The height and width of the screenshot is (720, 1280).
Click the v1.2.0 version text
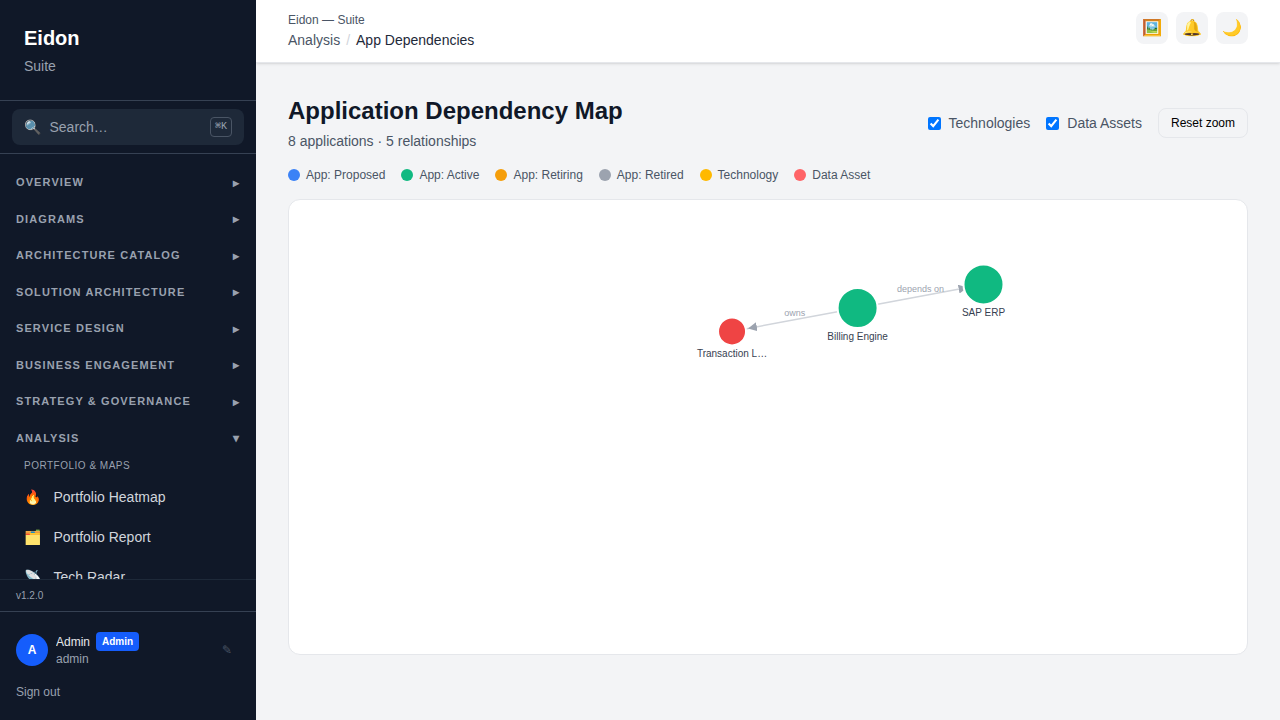[30, 595]
